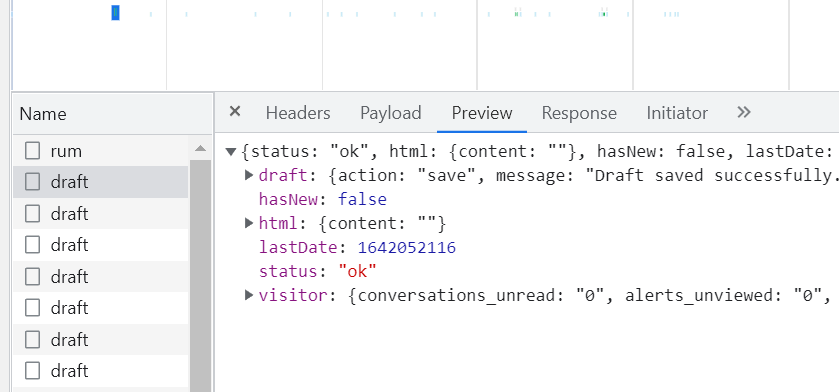Image resolution: width=839 pixels, height=392 pixels.
Task: Click the blue block in timeline overview
Action: [x=115, y=13]
